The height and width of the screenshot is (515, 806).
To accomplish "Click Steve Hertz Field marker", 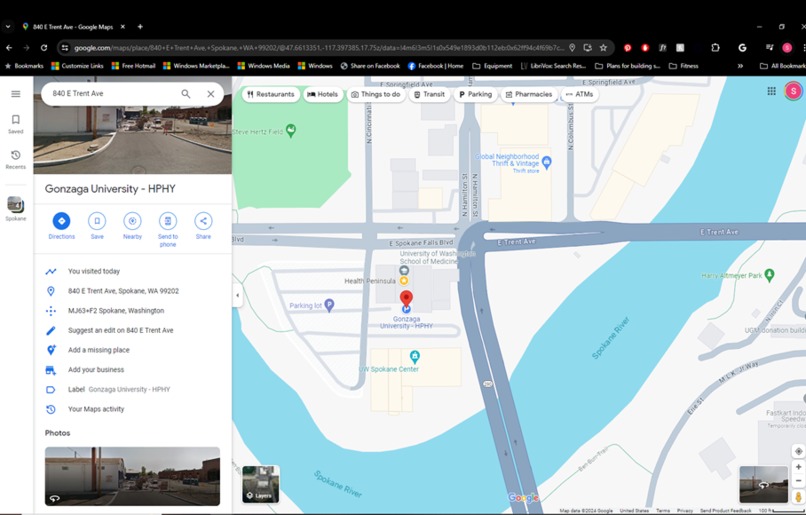I will (x=291, y=131).
